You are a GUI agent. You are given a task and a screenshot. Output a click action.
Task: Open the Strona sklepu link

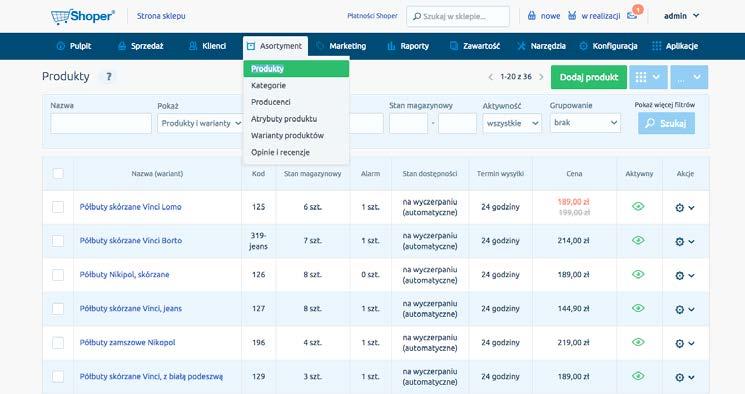click(x=161, y=16)
